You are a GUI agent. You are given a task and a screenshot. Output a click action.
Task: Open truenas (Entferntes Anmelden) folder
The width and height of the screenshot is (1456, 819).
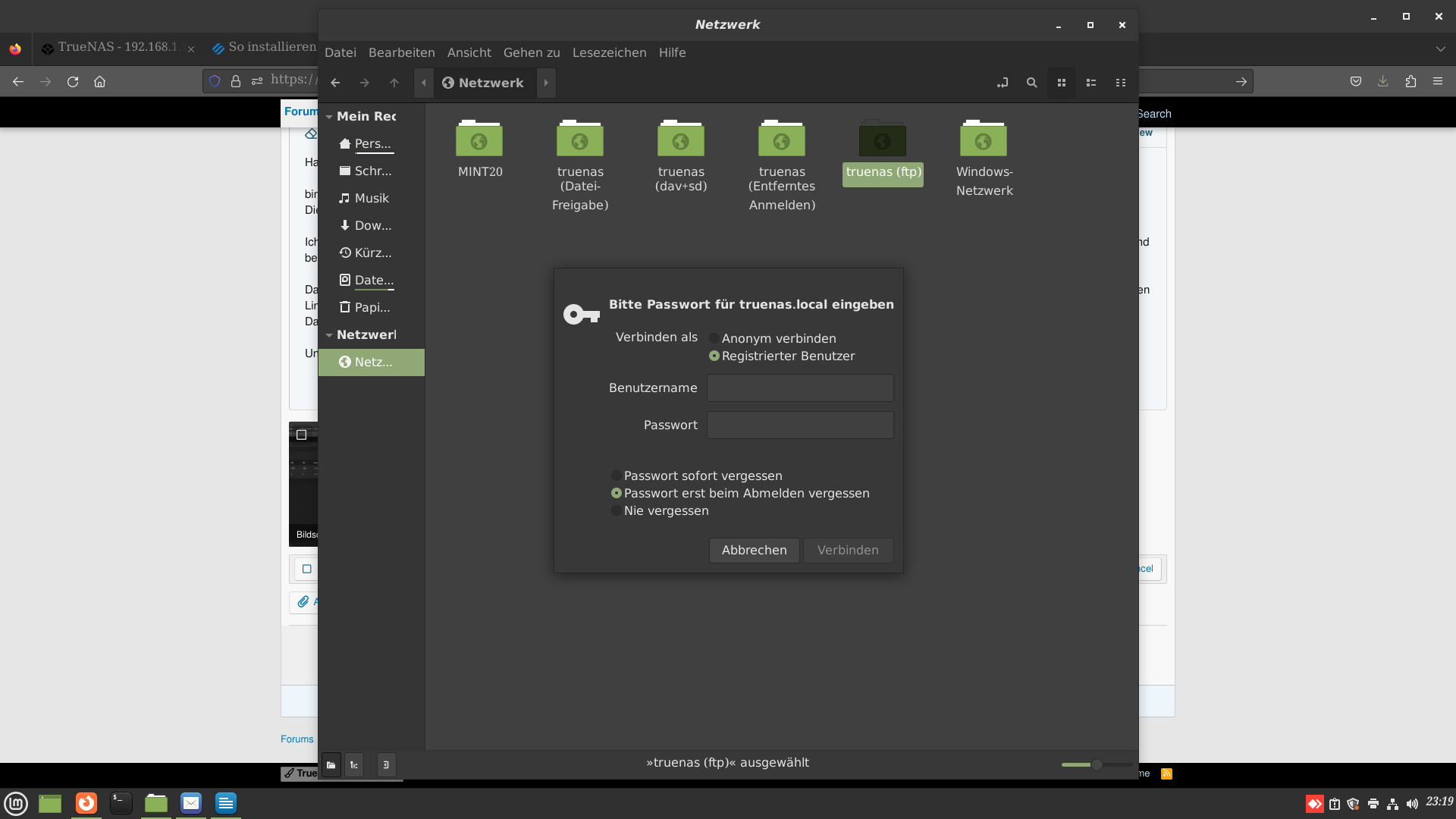point(782,165)
